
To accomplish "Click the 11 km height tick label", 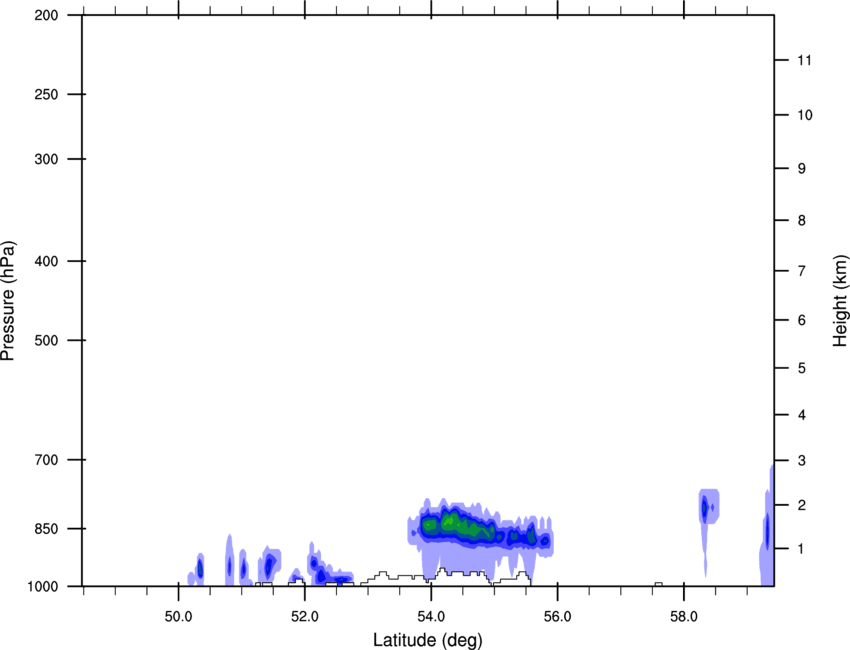I will click(804, 61).
